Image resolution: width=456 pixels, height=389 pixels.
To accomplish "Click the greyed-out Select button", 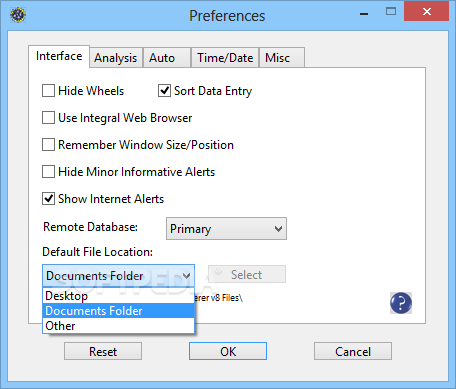I will [247, 274].
